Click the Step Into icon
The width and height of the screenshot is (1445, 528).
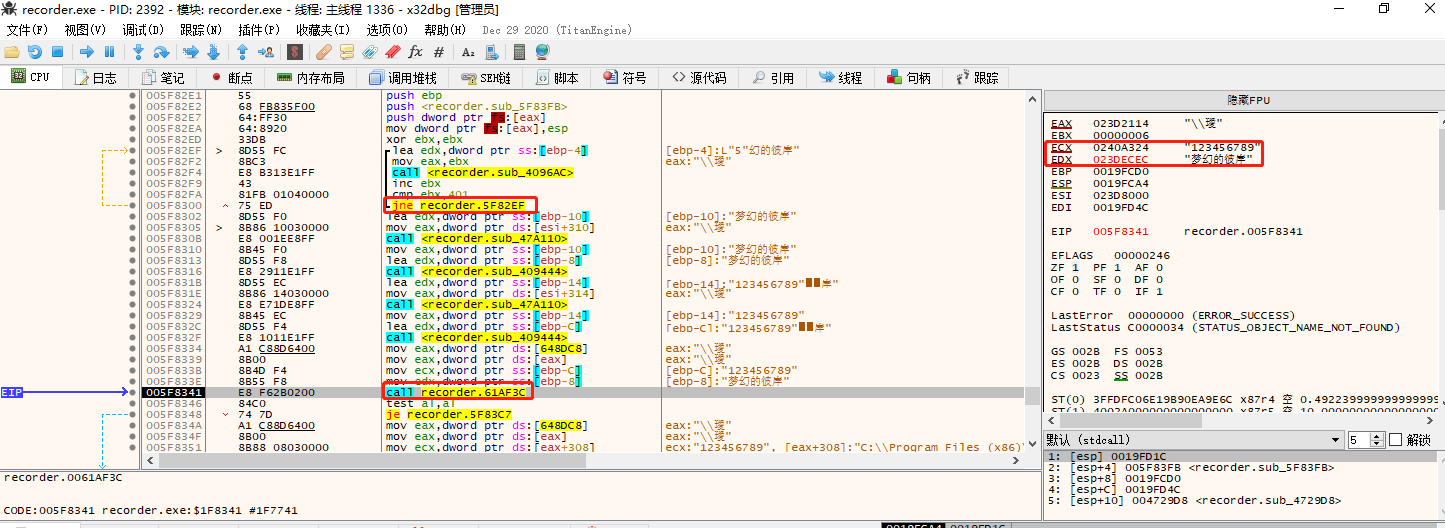click(x=138, y=51)
